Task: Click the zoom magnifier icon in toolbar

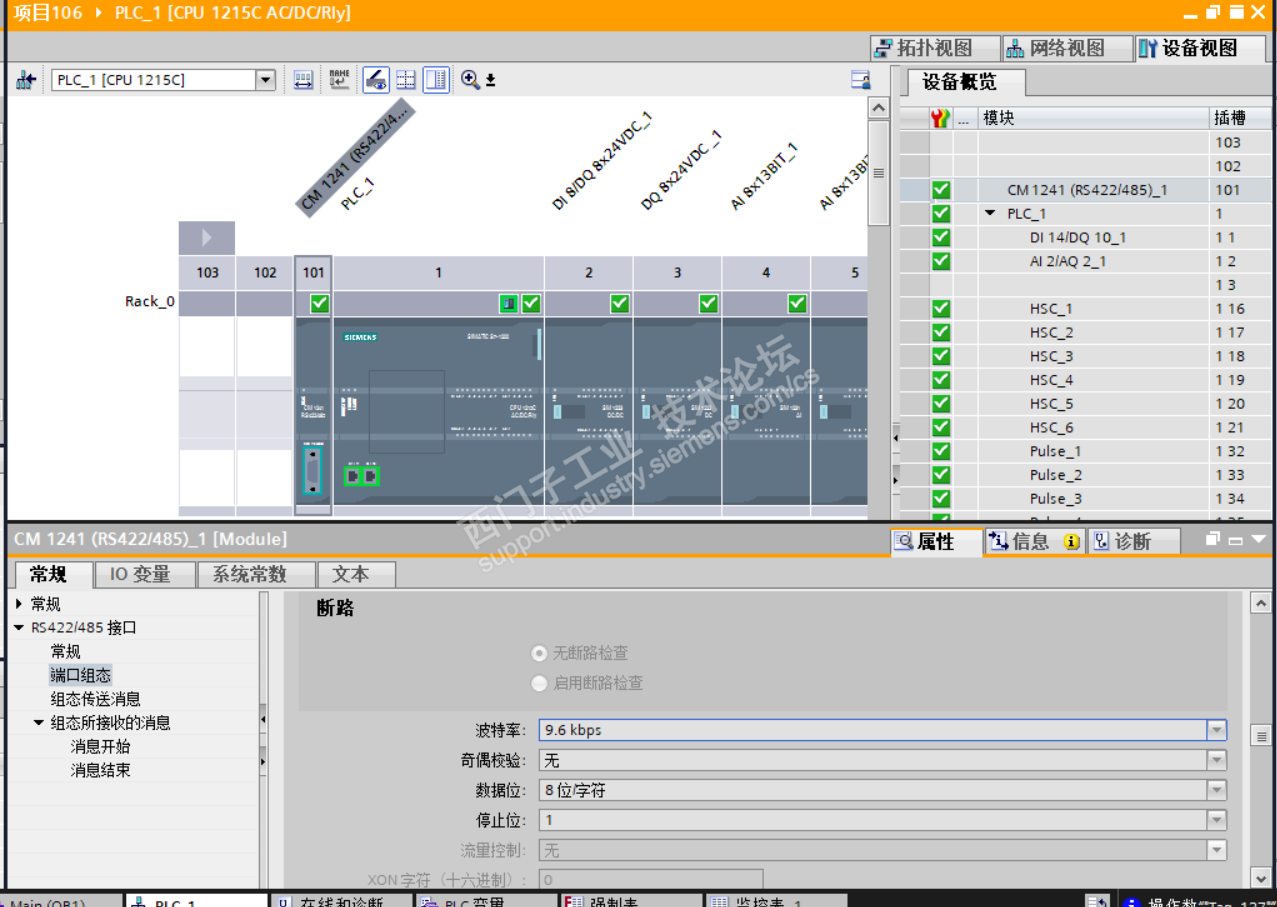Action: 470,80
